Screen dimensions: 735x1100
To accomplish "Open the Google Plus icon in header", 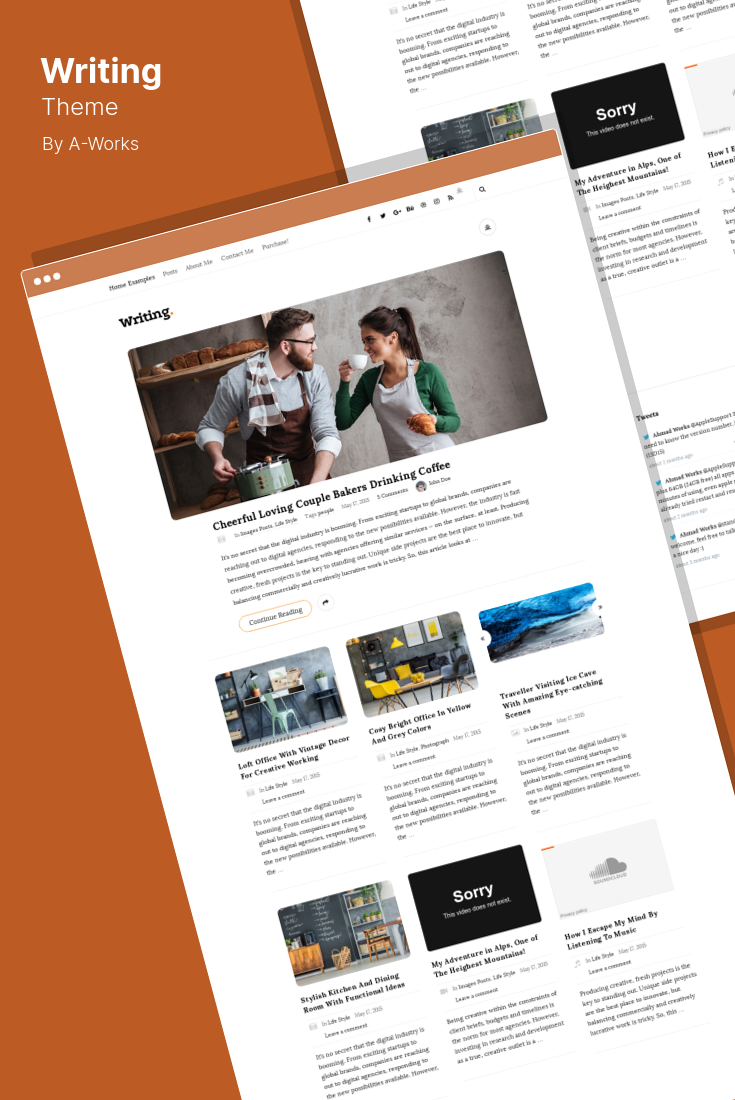I will pos(397,212).
